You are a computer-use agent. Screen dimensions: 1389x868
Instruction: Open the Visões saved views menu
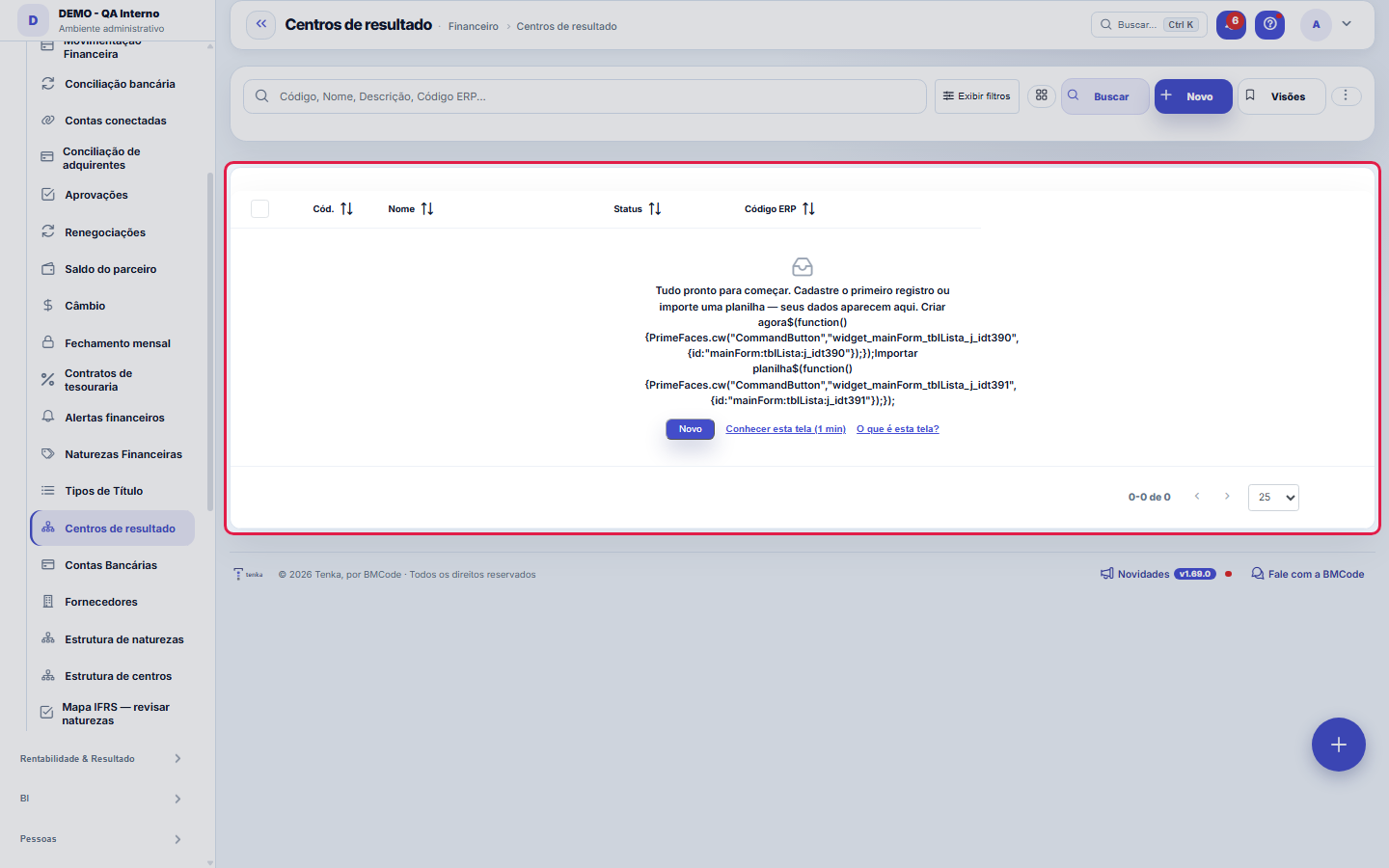1281,96
